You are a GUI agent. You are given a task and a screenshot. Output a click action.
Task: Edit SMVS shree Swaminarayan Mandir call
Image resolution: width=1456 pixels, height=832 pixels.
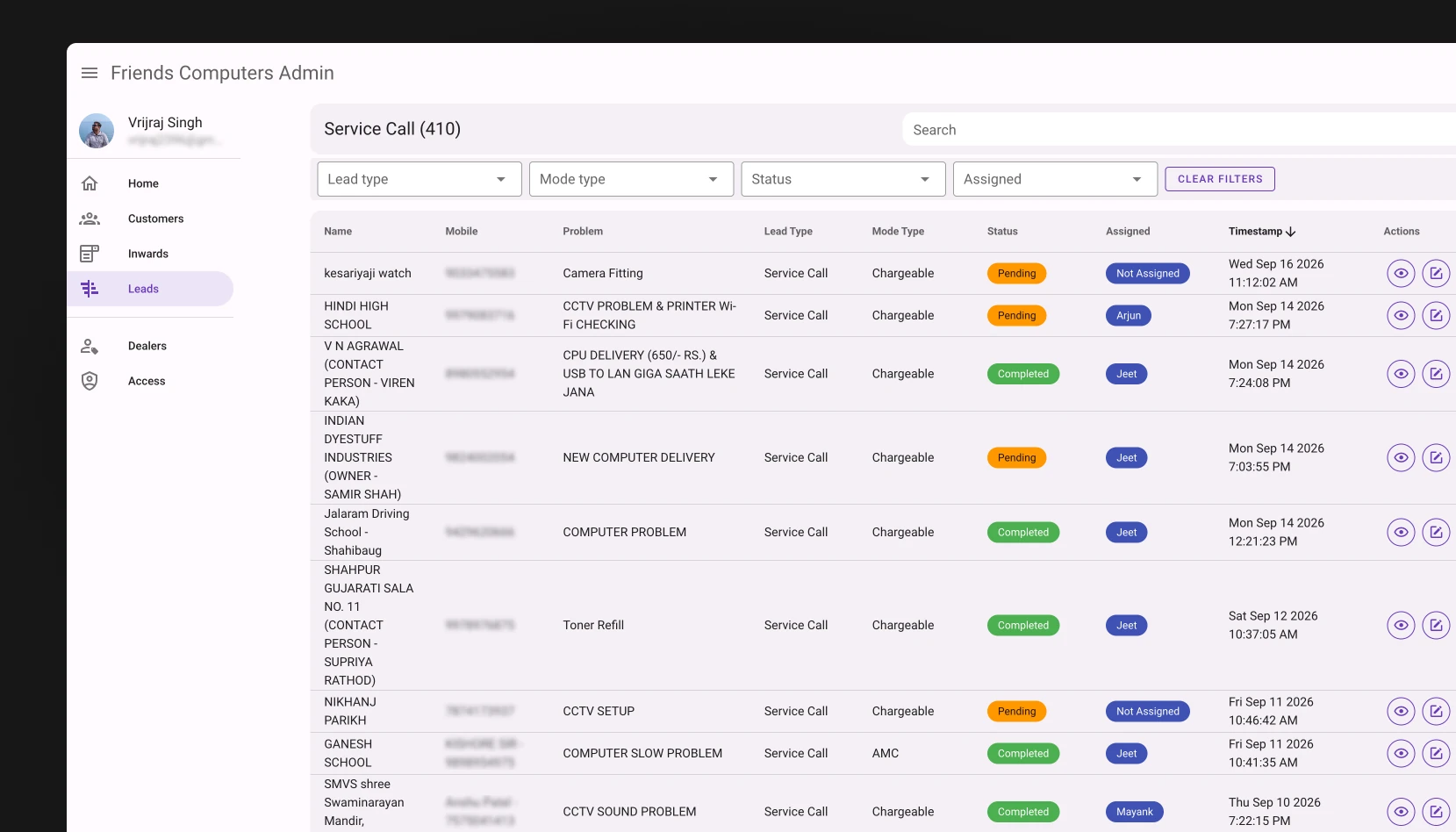(1436, 812)
